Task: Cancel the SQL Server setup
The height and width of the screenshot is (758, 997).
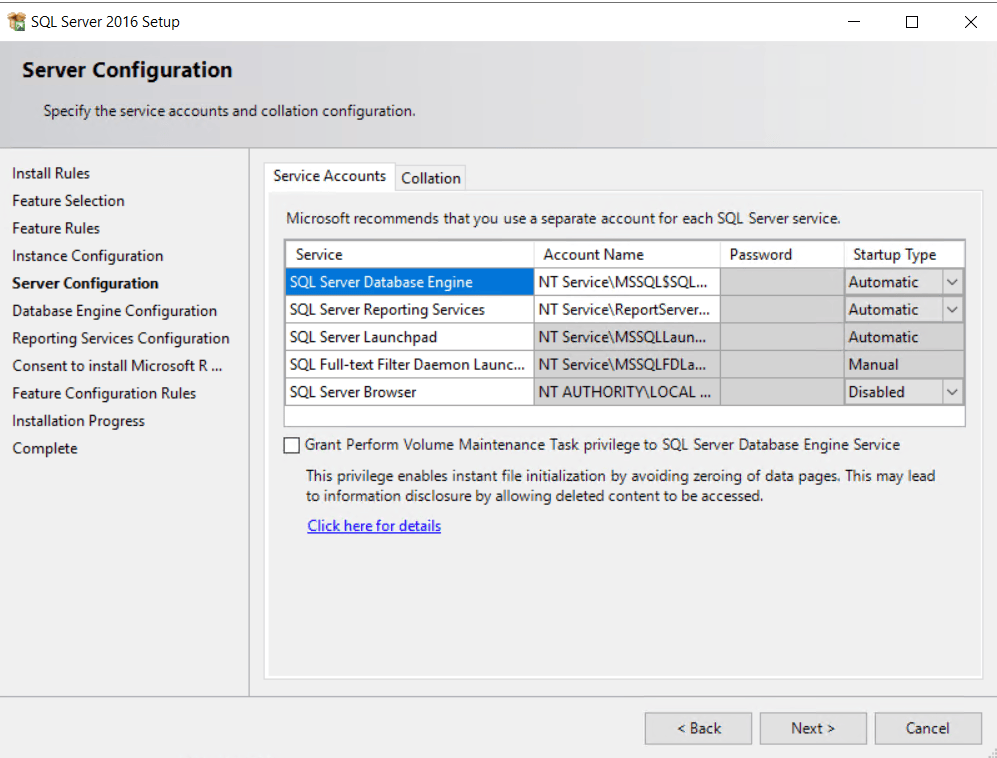Action: [927, 728]
